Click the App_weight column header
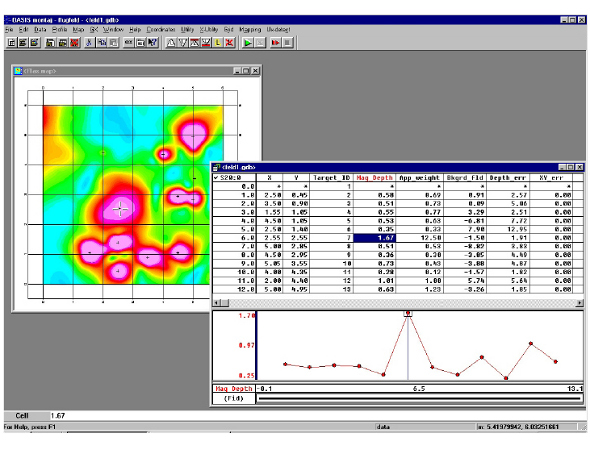 pos(419,178)
